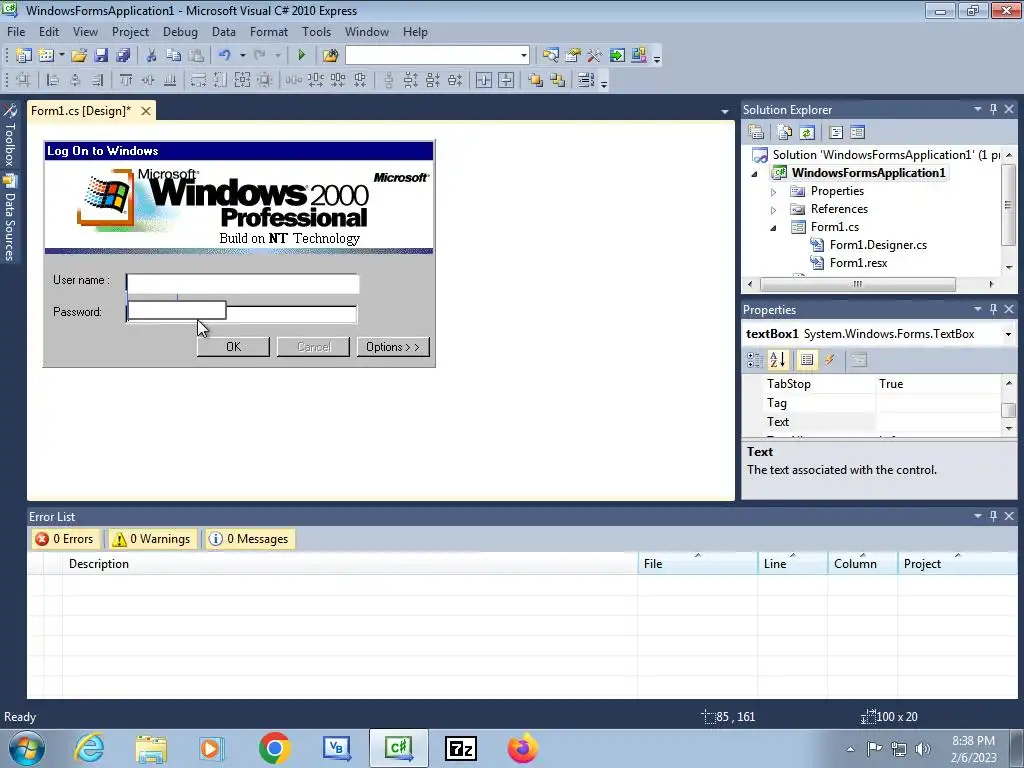1024x768 pixels.
Task: Click the Cancel button on the form
Action: coord(313,347)
